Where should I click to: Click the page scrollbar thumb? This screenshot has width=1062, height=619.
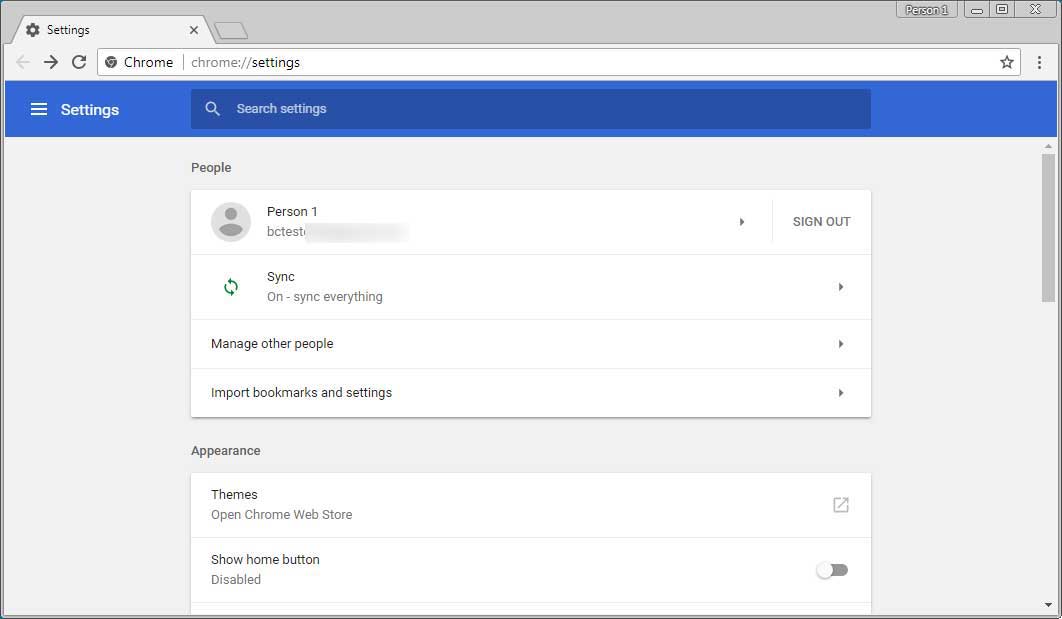coord(1048,228)
